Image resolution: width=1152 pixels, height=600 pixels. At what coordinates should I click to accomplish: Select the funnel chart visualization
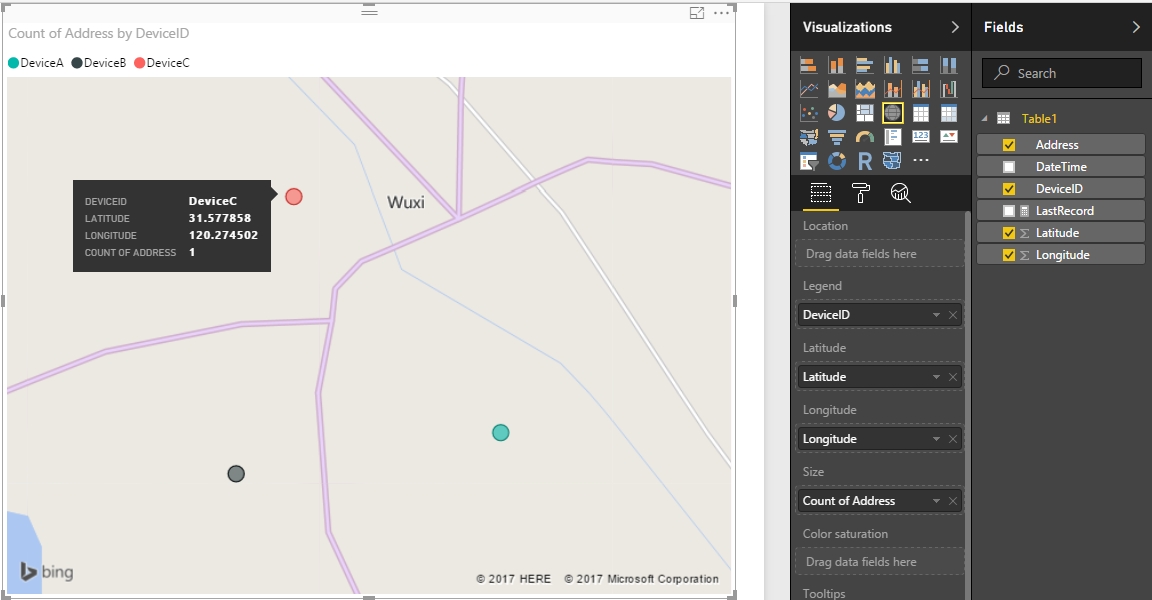coord(836,137)
